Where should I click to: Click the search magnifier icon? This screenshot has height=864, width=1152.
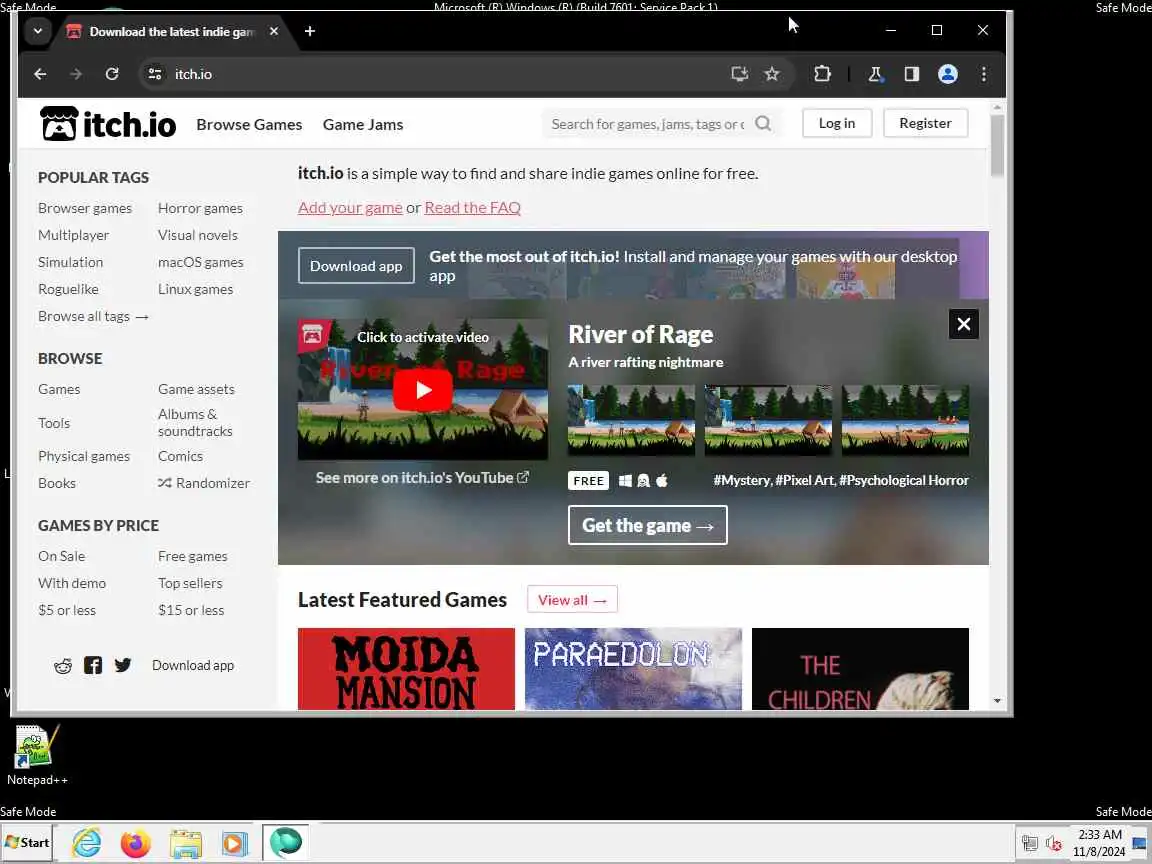pos(763,123)
